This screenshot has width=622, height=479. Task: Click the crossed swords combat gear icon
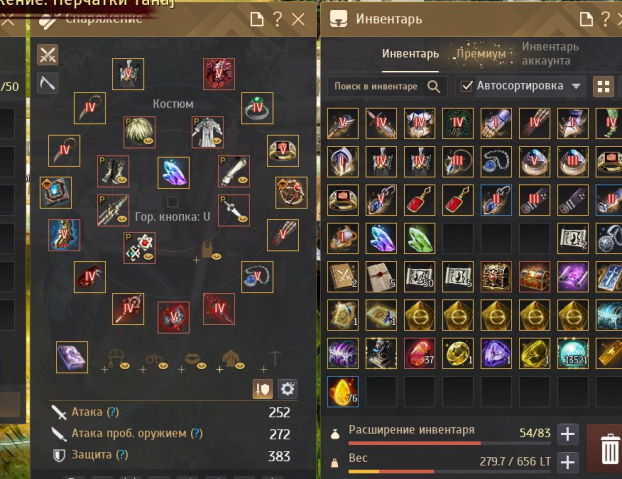tap(48, 54)
